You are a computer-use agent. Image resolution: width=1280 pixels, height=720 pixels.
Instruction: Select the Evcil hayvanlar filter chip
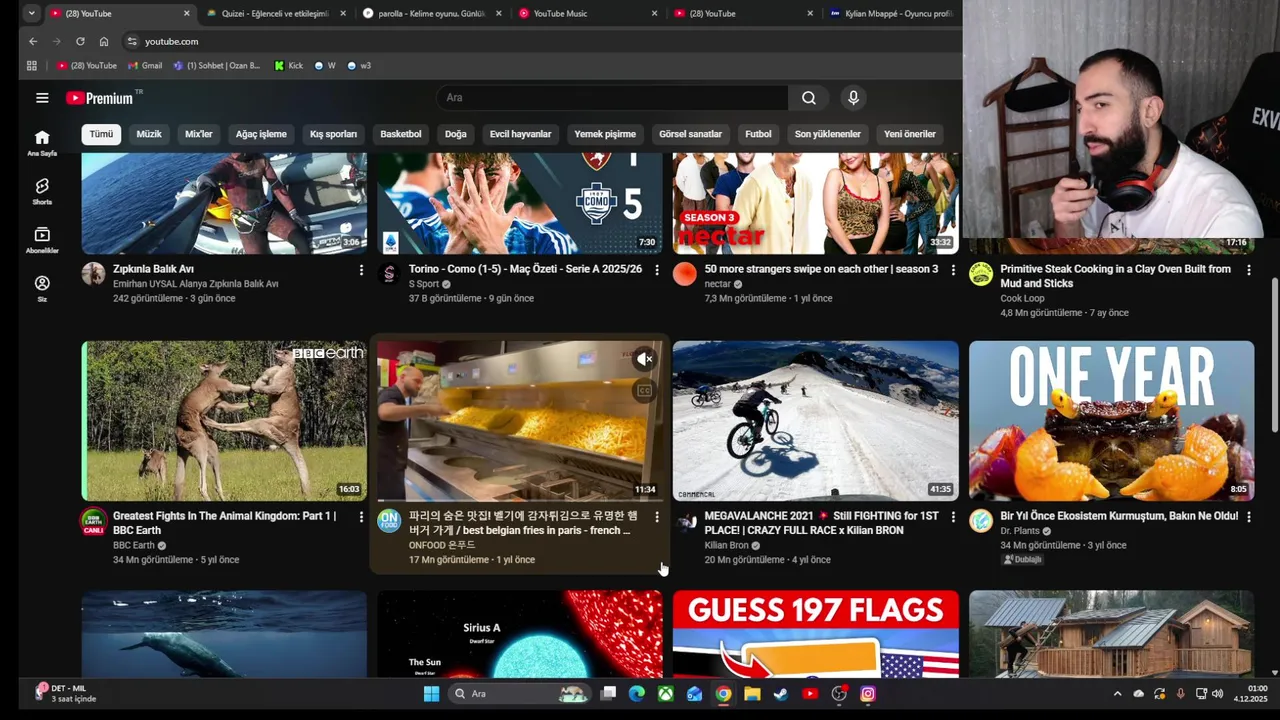point(520,134)
